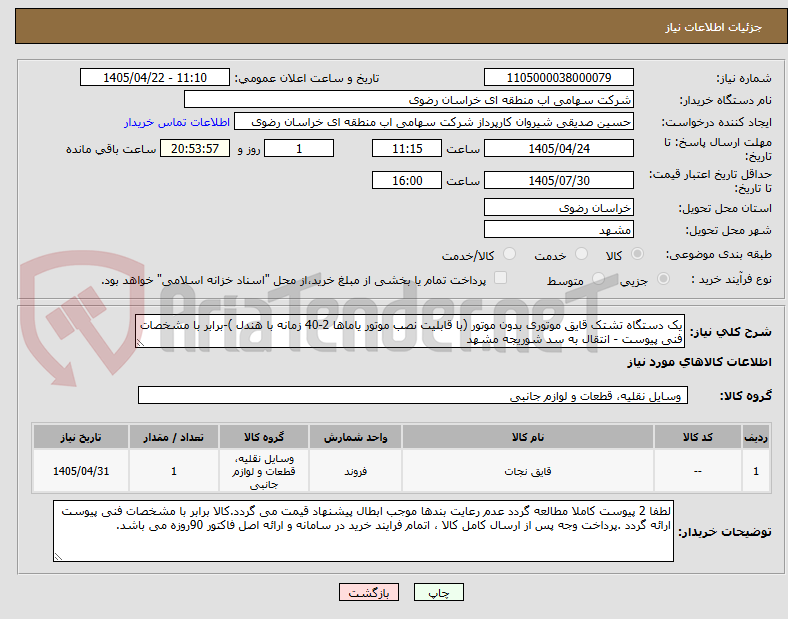The height and width of the screenshot is (619, 788).
Task: Click the delivery city field مشهد
Action: pyautogui.click(x=558, y=230)
